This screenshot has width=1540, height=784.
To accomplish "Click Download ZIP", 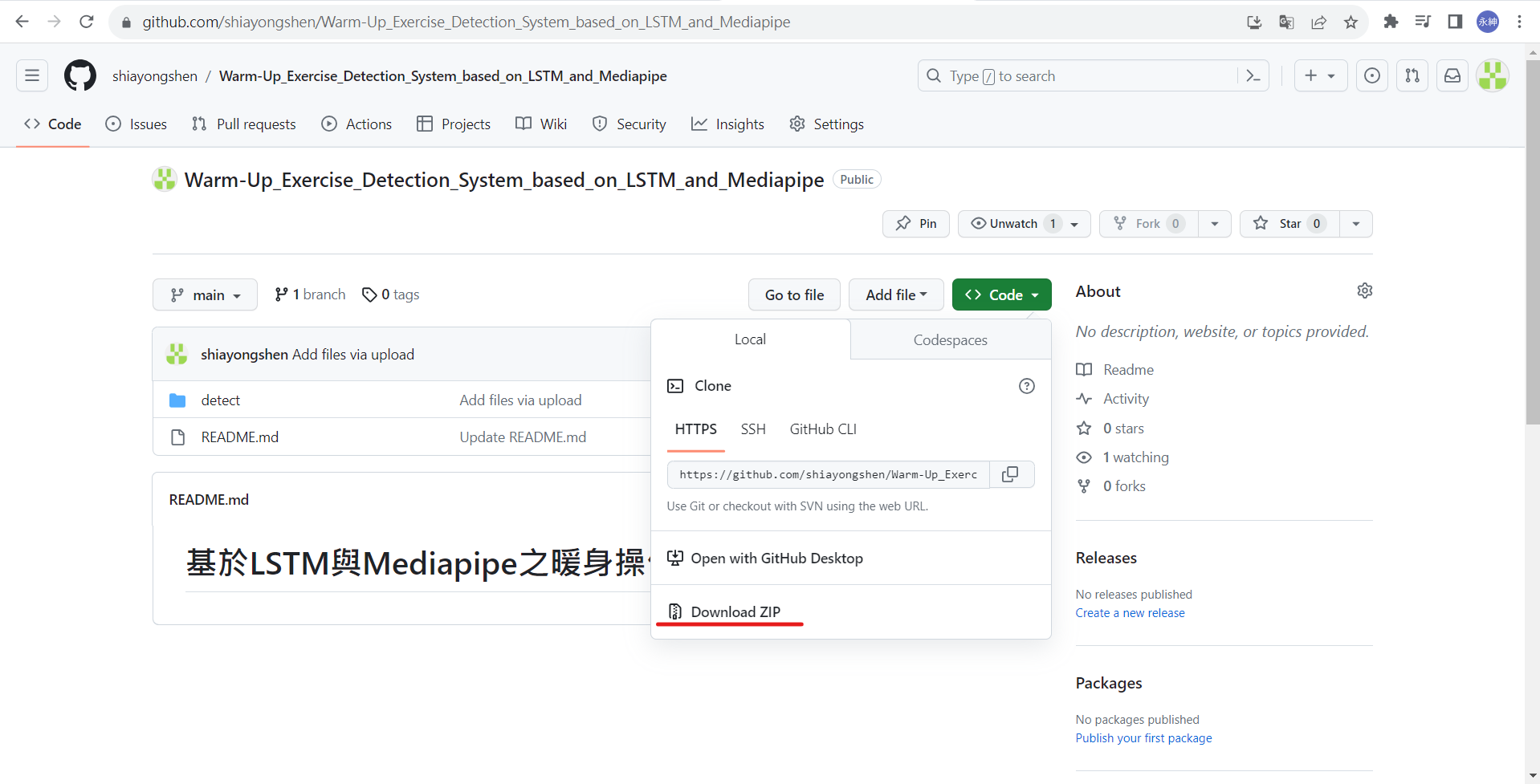I will 736,611.
